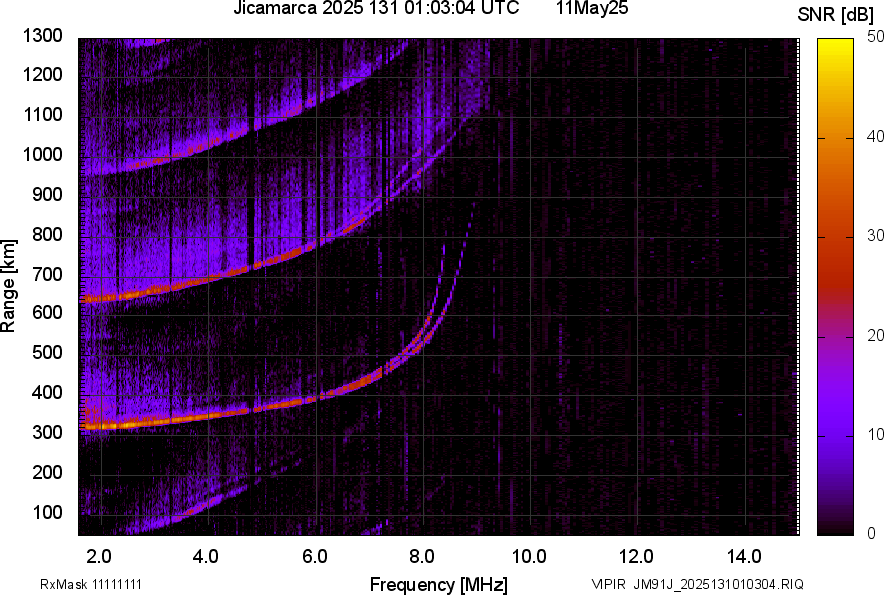Click range tick label 1200
Screen dimensions: 884x595
pos(42,74)
